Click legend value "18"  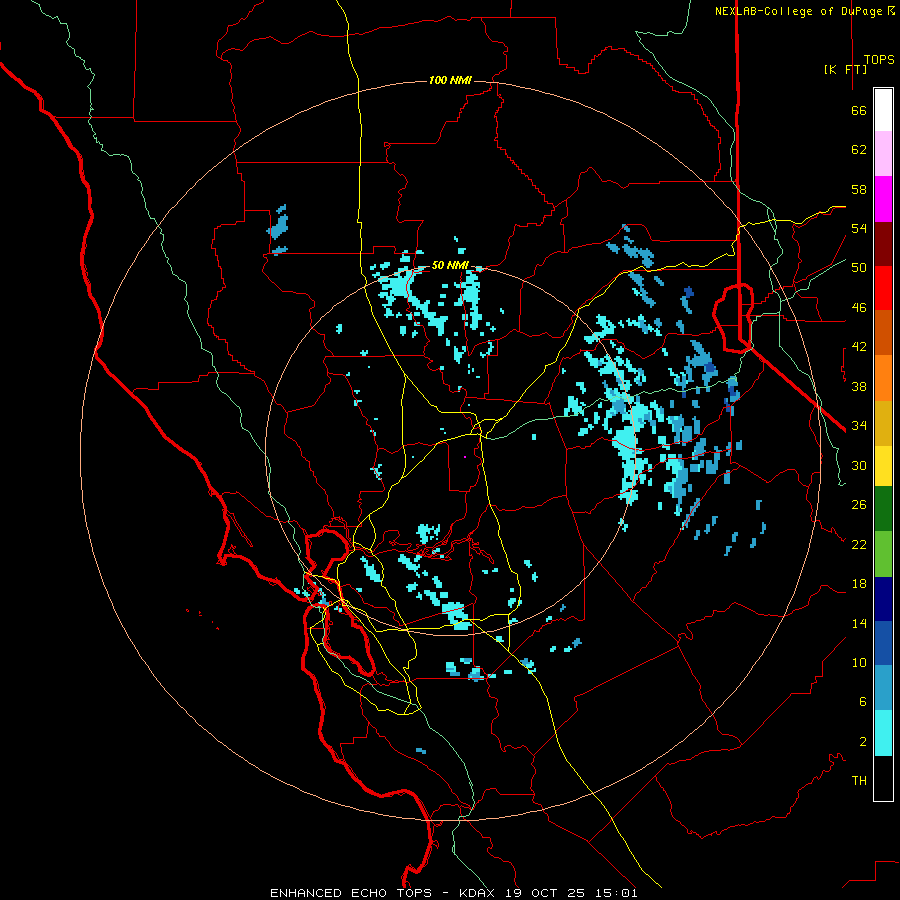click(x=859, y=584)
